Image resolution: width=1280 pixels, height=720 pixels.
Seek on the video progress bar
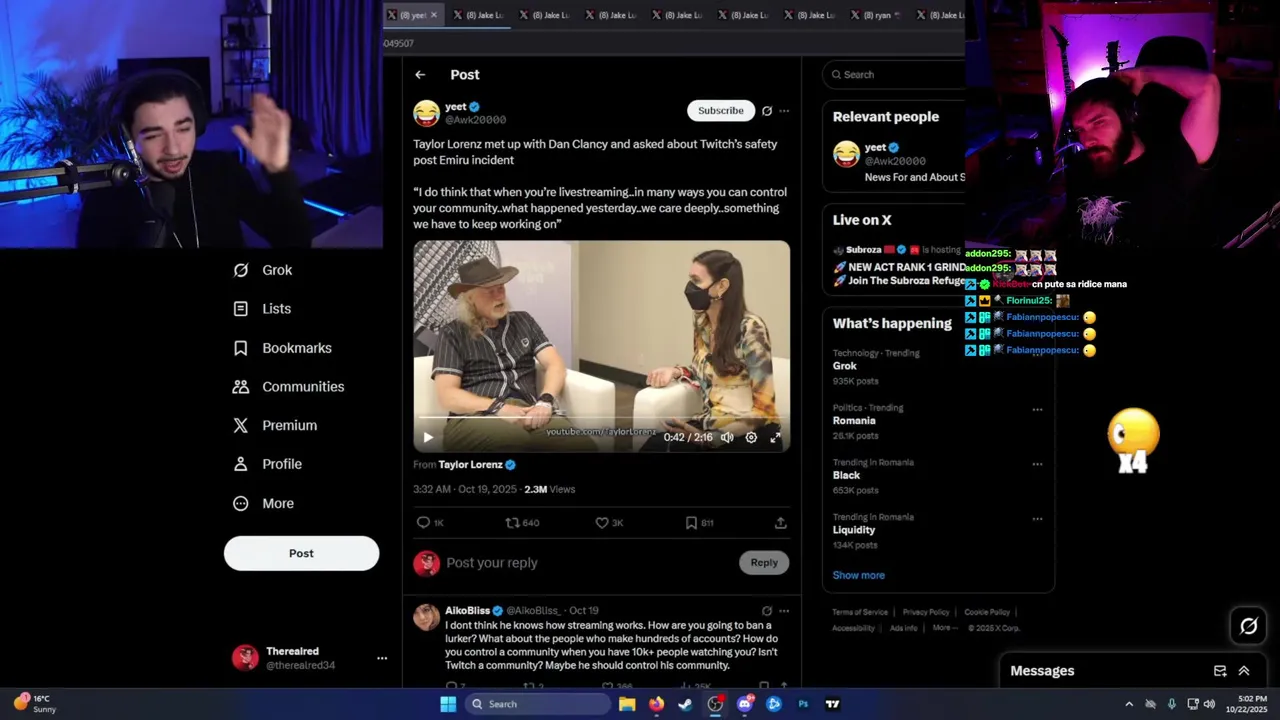[x=601, y=418]
